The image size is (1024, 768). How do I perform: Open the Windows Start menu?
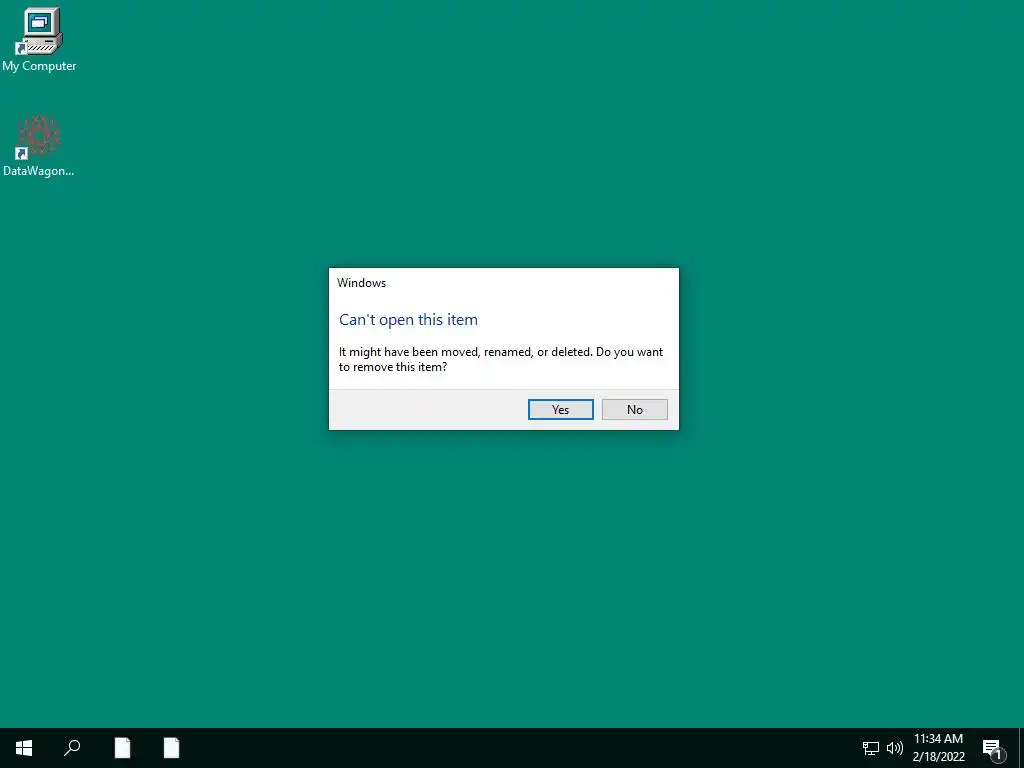click(x=24, y=748)
